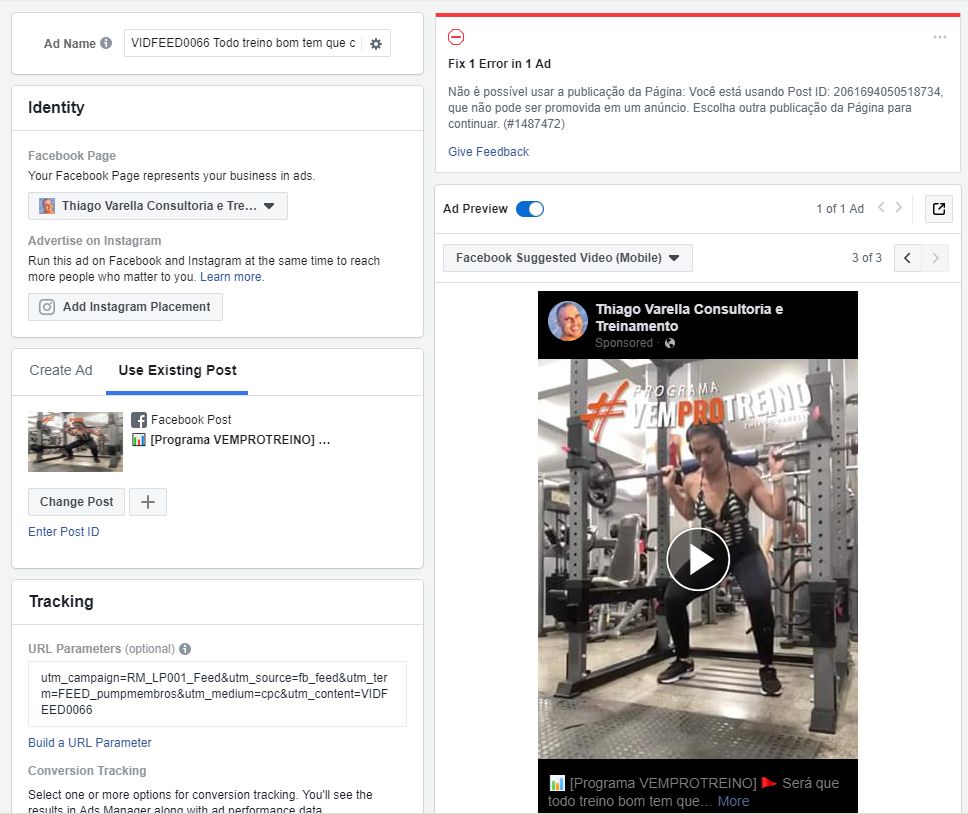Click the Ad Name info icon
Image resolution: width=968 pixels, height=814 pixels.
pyautogui.click(x=106, y=43)
